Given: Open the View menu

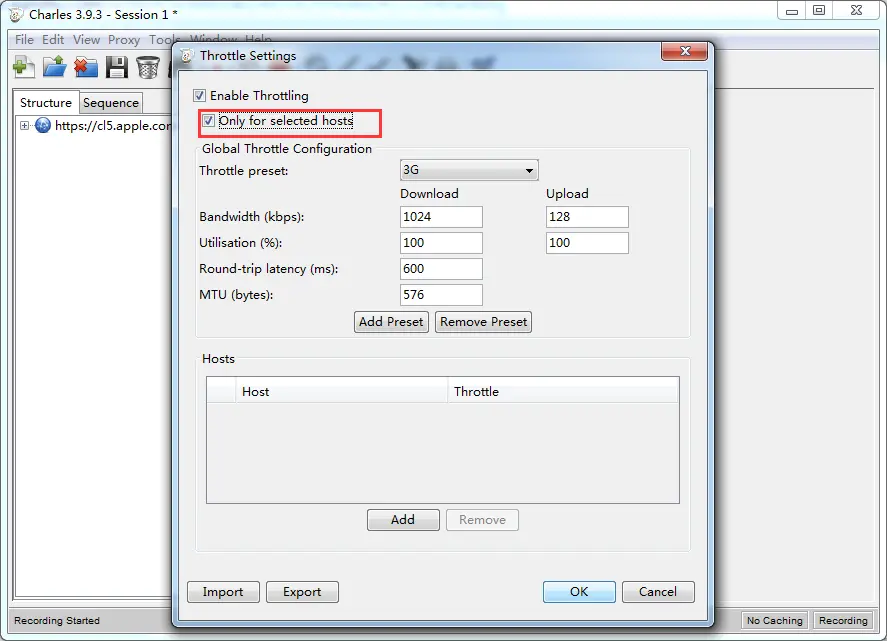Looking at the screenshot, I should [x=86, y=40].
